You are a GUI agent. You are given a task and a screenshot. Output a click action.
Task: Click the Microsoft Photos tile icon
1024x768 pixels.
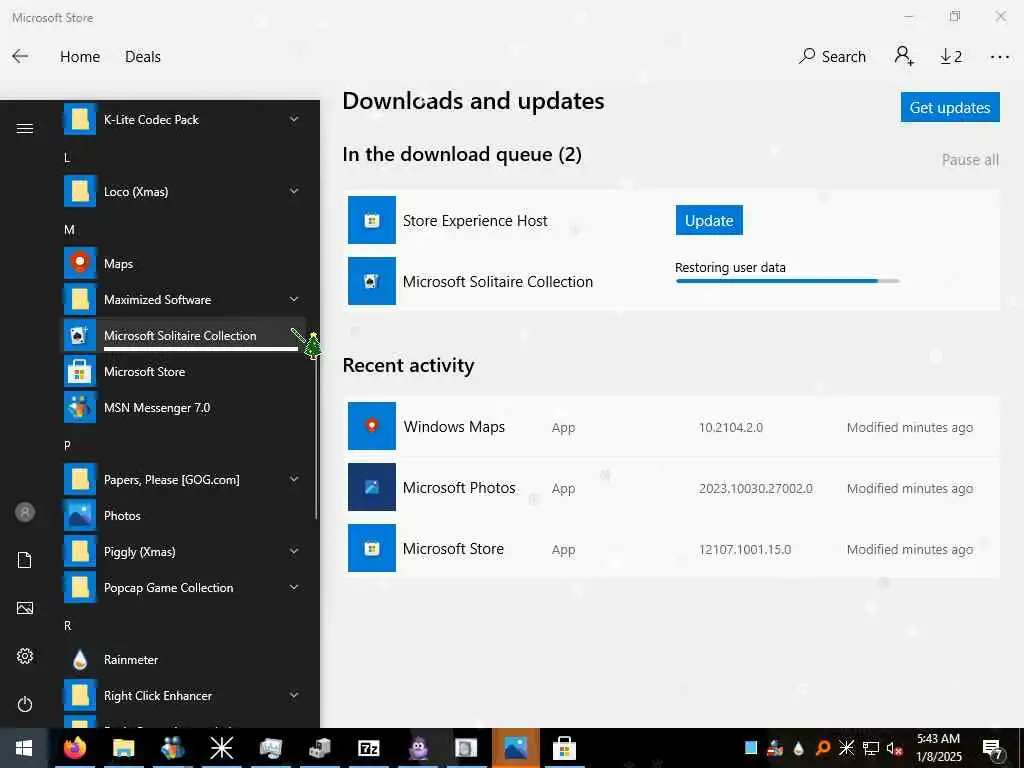(372, 487)
